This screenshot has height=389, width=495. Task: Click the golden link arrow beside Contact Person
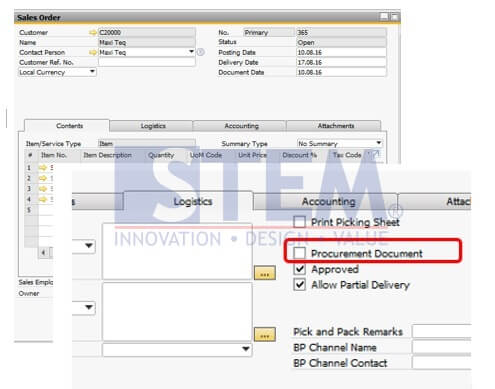tap(93, 52)
